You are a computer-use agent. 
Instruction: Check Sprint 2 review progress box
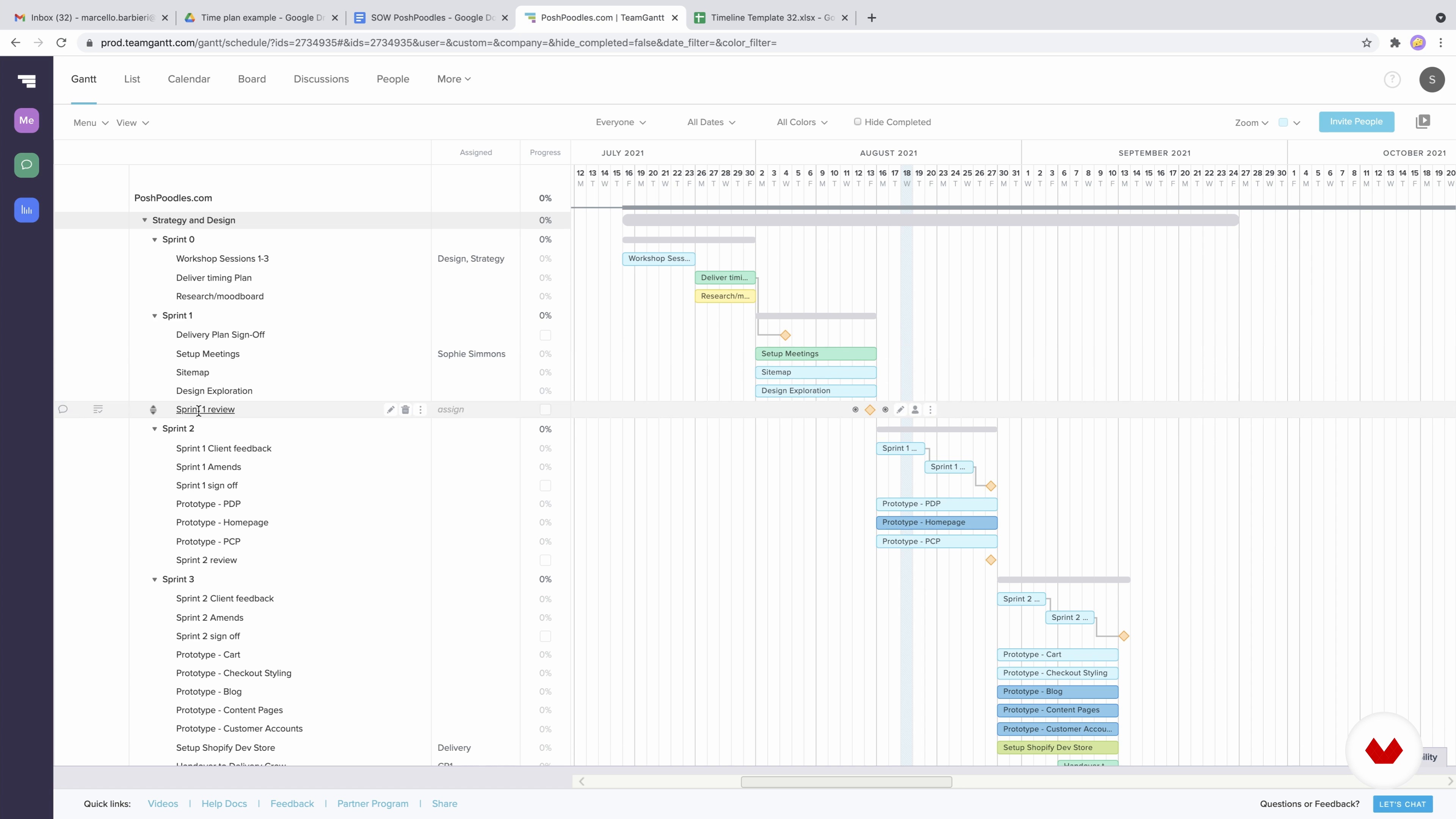tap(545, 560)
